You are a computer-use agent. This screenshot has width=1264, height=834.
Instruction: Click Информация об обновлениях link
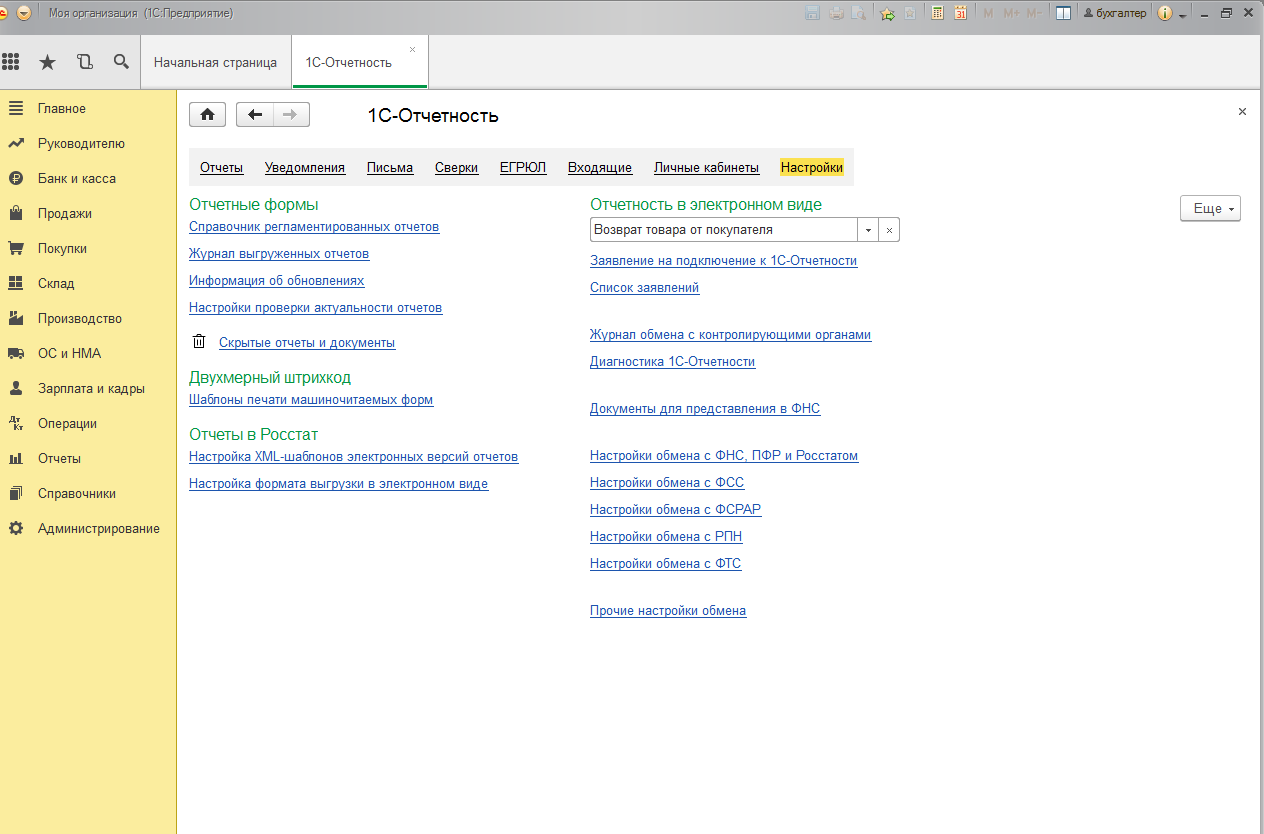tap(277, 281)
